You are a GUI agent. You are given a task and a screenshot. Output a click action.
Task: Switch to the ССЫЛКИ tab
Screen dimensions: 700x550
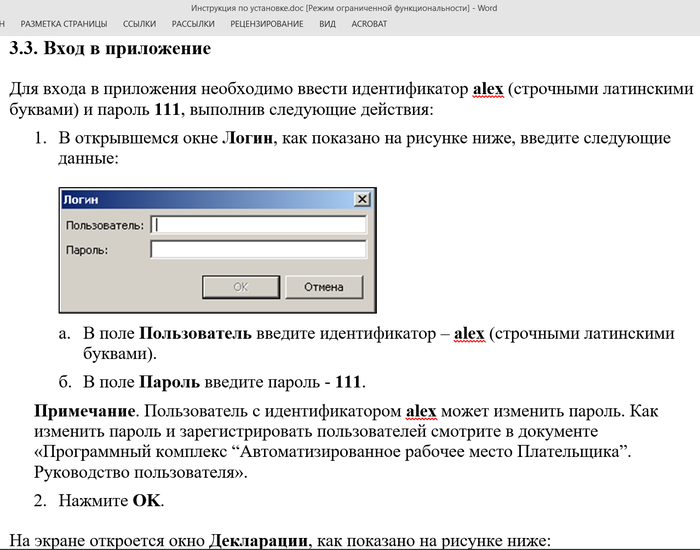point(139,24)
